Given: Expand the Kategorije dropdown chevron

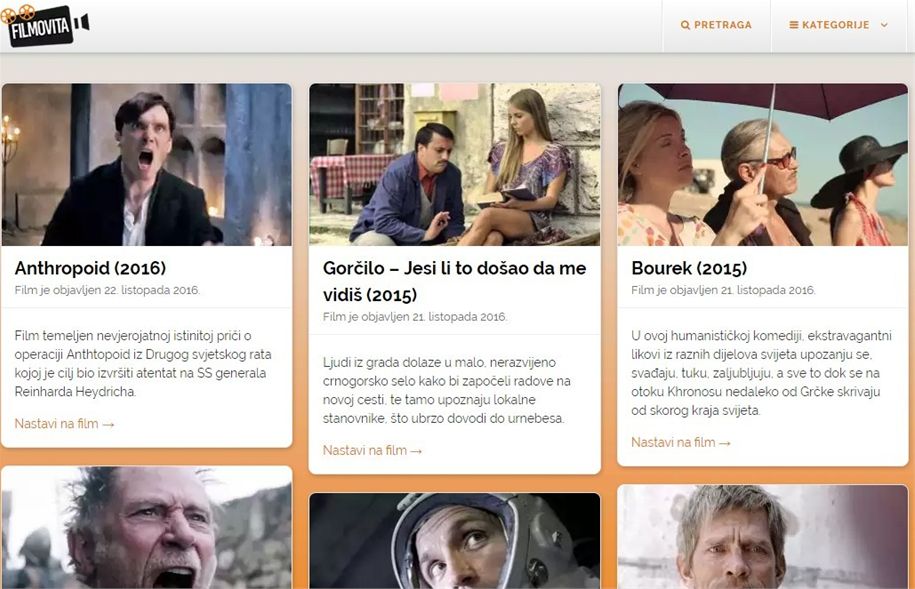Looking at the screenshot, I should point(884,25).
